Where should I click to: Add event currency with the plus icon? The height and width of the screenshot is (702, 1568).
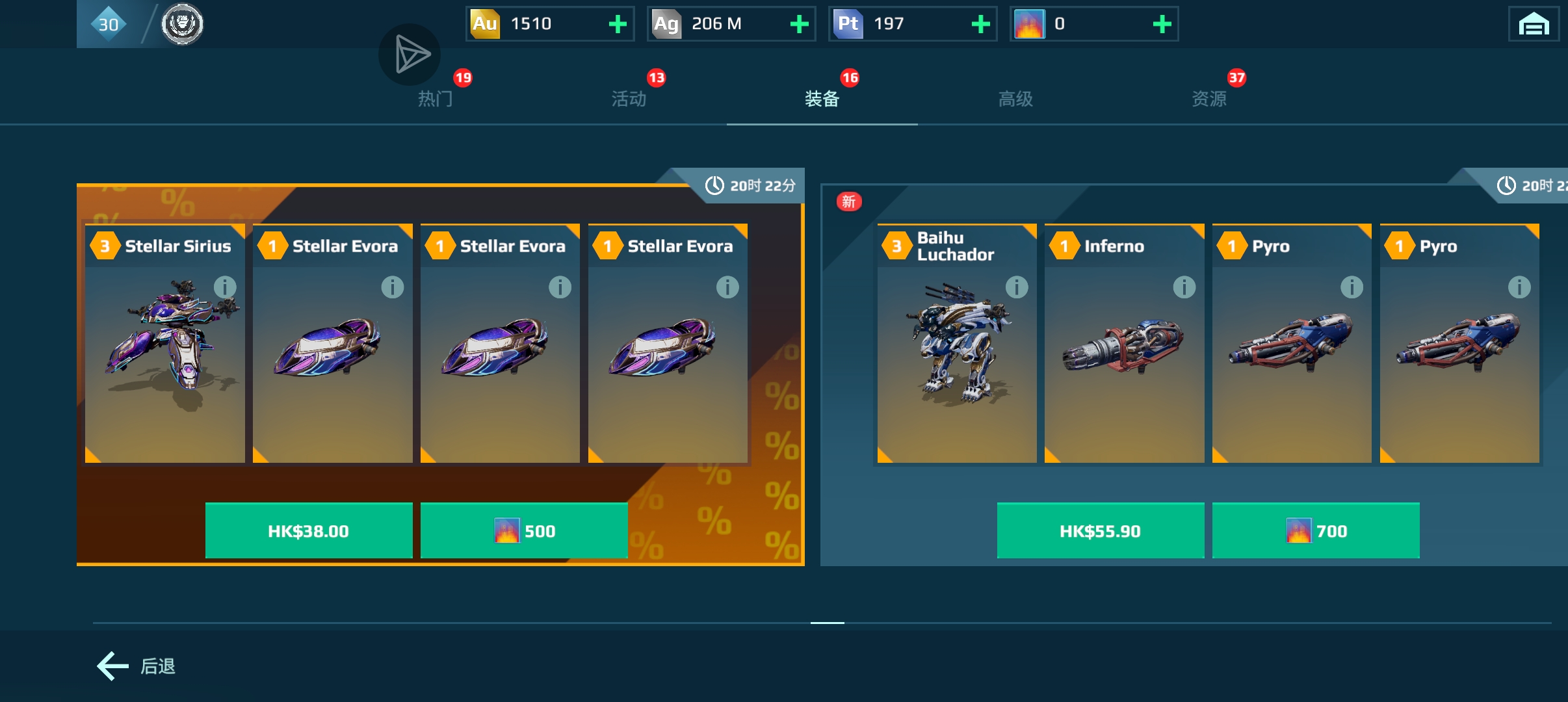[x=1162, y=24]
